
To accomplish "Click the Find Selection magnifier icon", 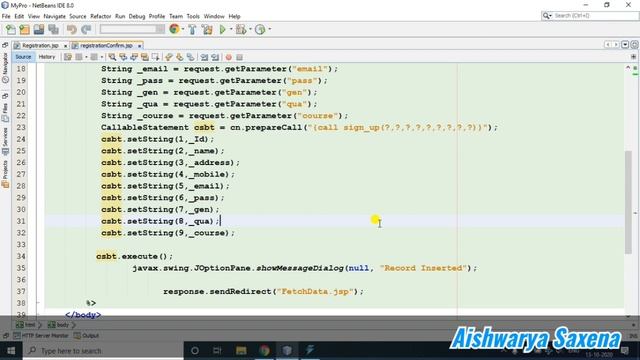I will click(112, 57).
